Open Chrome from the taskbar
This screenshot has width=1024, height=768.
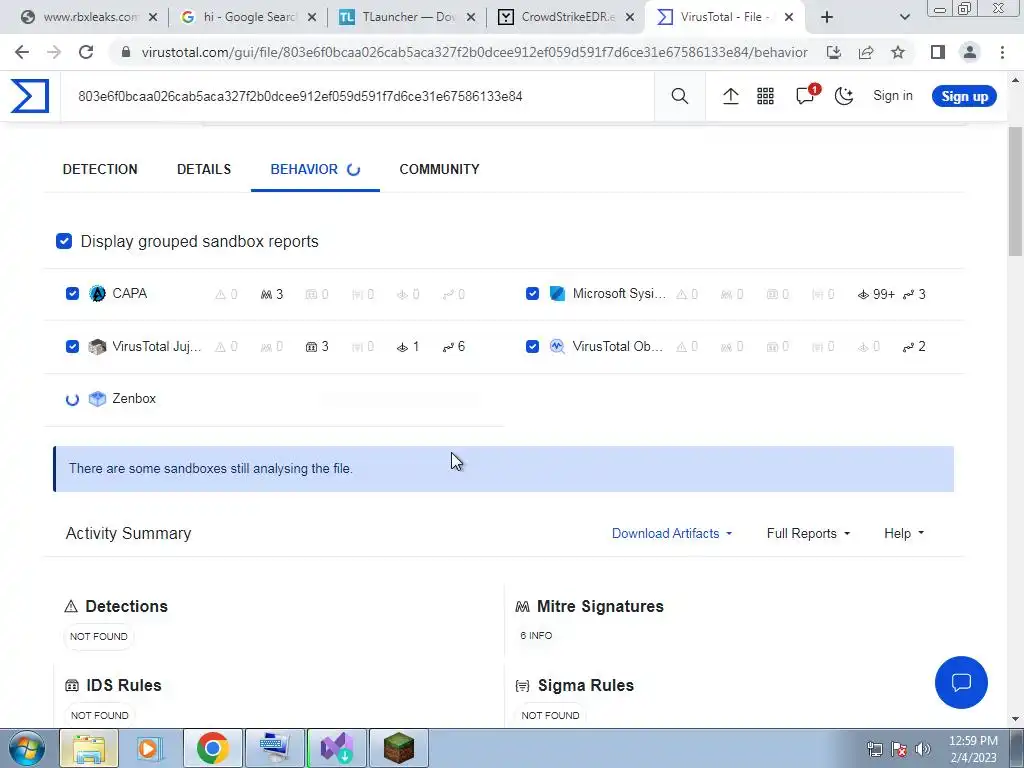[212, 748]
